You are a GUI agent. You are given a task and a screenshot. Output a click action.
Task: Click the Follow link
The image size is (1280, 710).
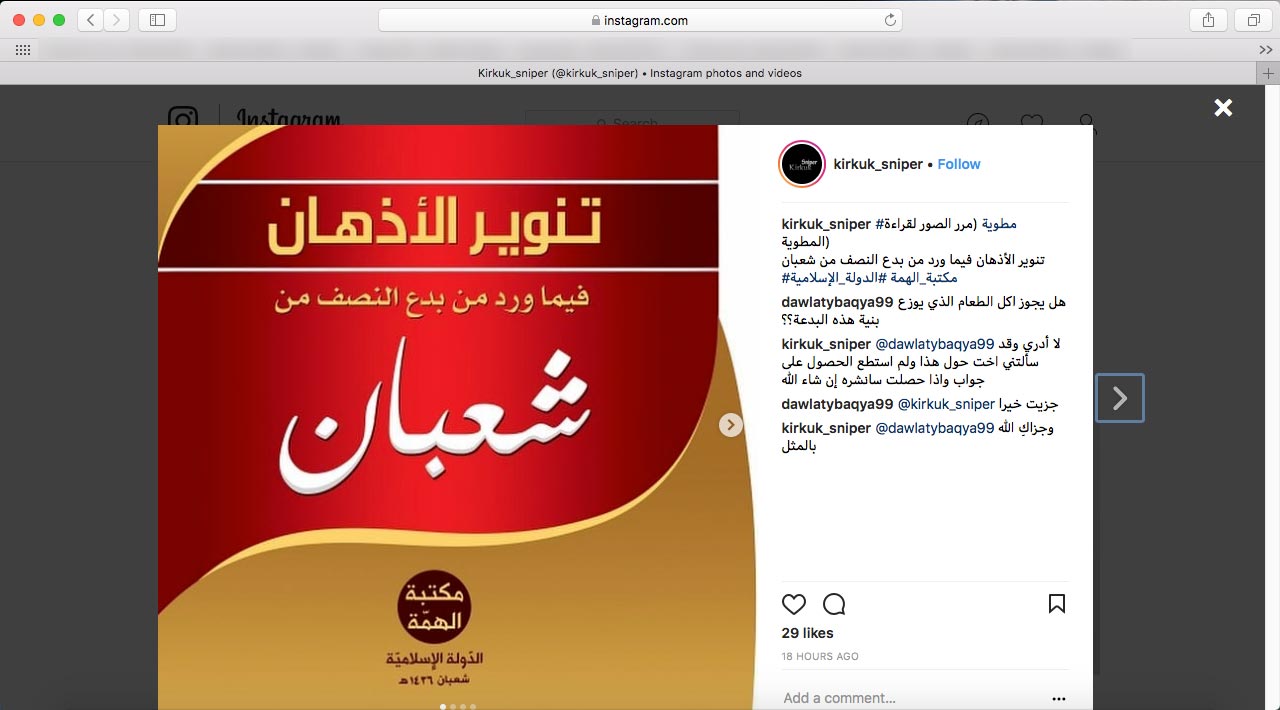point(959,164)
